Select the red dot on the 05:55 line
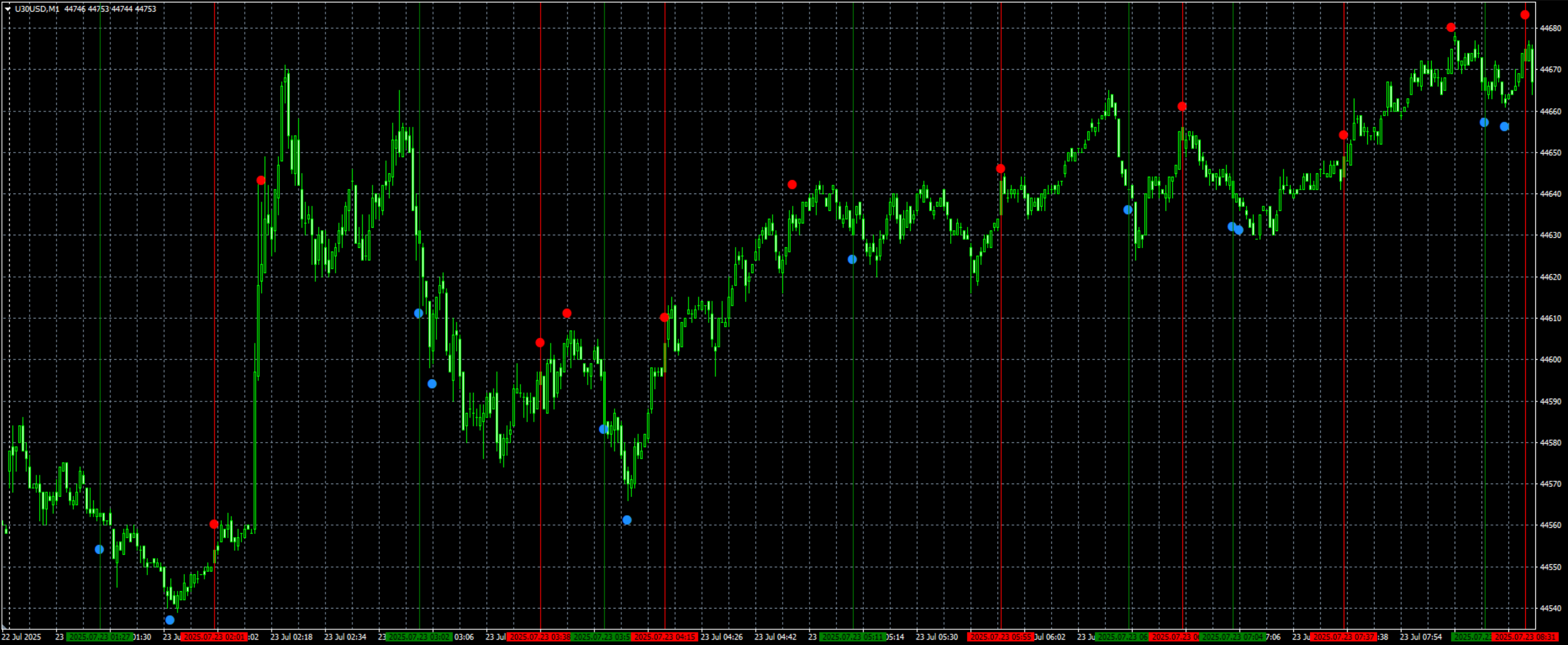The width and height of the screenshot is (1568, 645). click(x=1001, y=169)
